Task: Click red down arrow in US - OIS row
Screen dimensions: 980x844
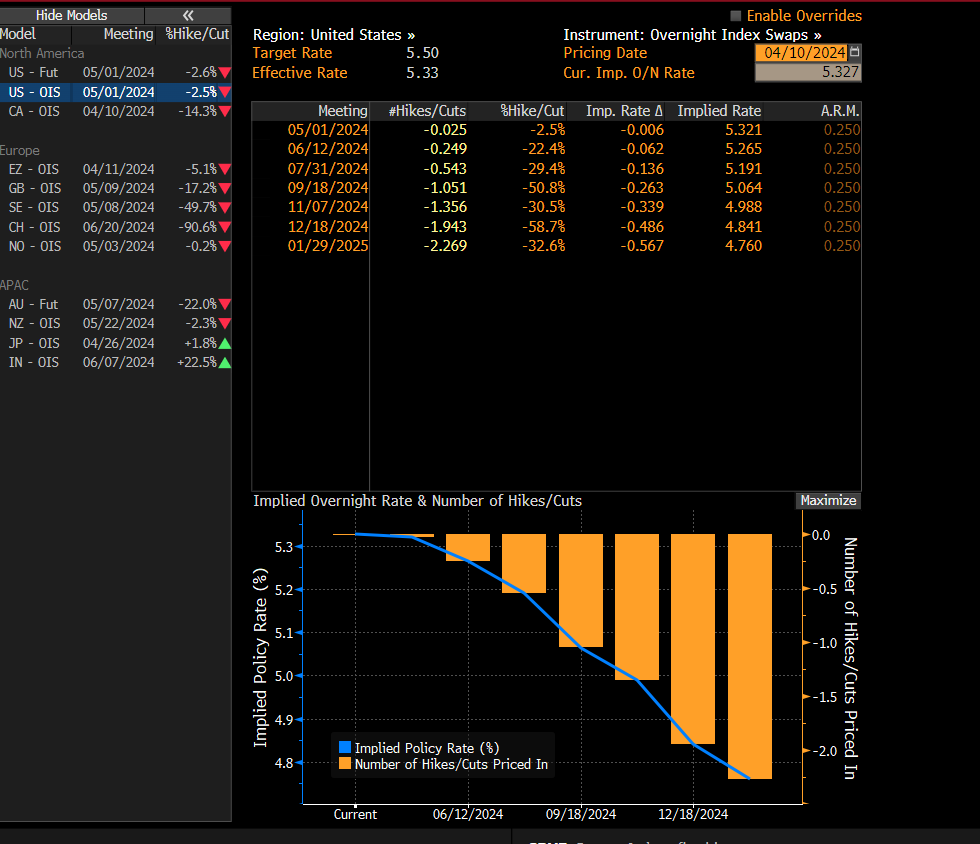Action: [x=225, y=92]
